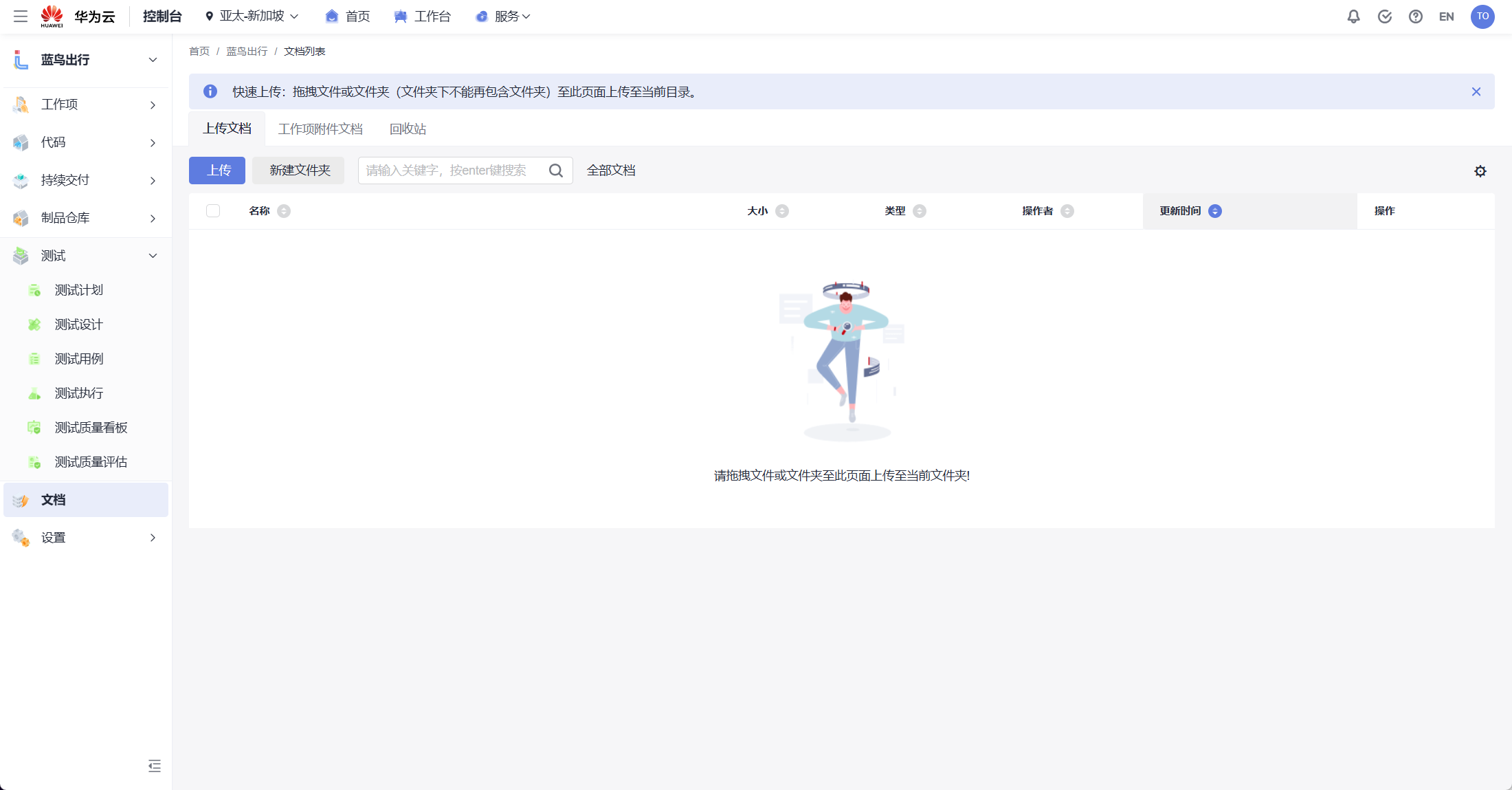Click the 新建文件夹 button

(x=298, y=171)
